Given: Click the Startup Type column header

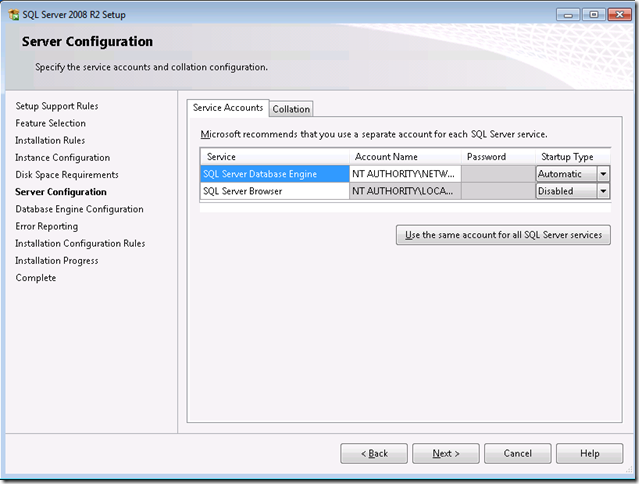Looking at the screenshot, I should (x=573, y=157).
